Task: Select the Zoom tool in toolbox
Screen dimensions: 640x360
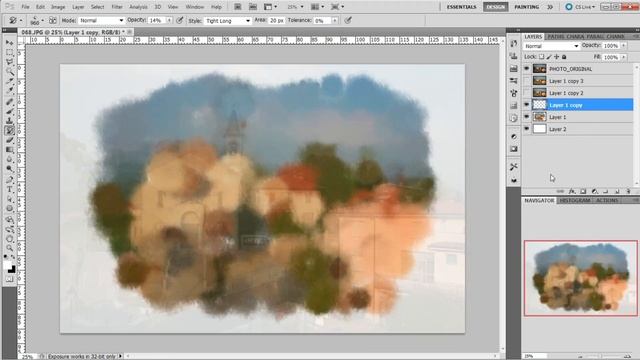Action: coord(10,248)
